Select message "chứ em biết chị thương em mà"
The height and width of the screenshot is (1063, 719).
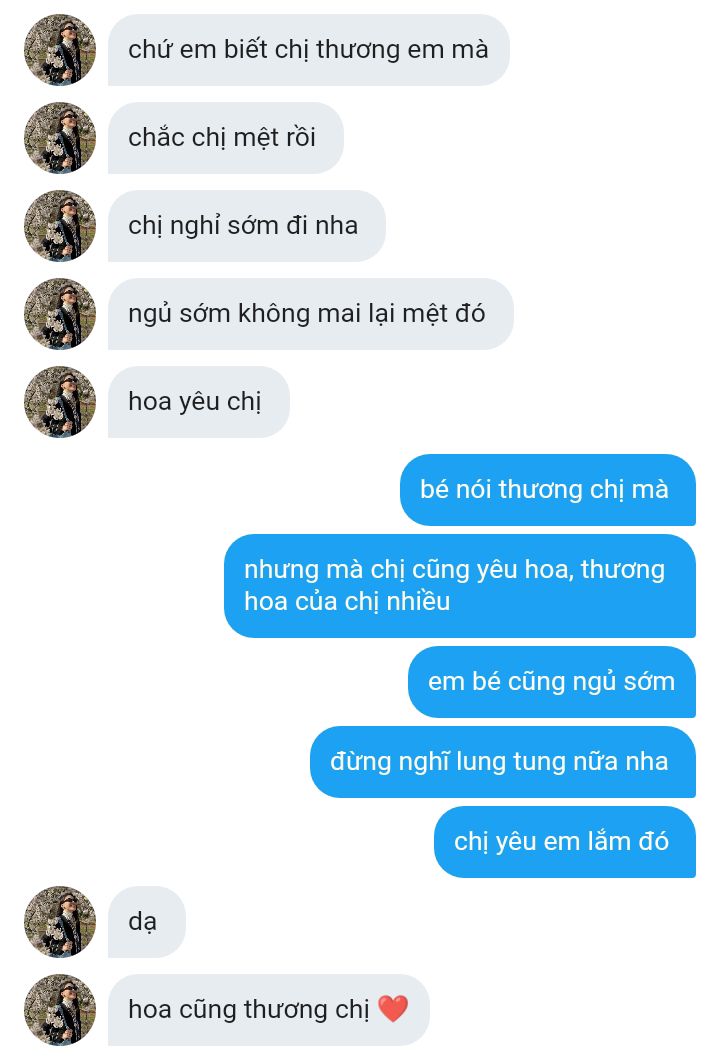(x=308, y=50)
